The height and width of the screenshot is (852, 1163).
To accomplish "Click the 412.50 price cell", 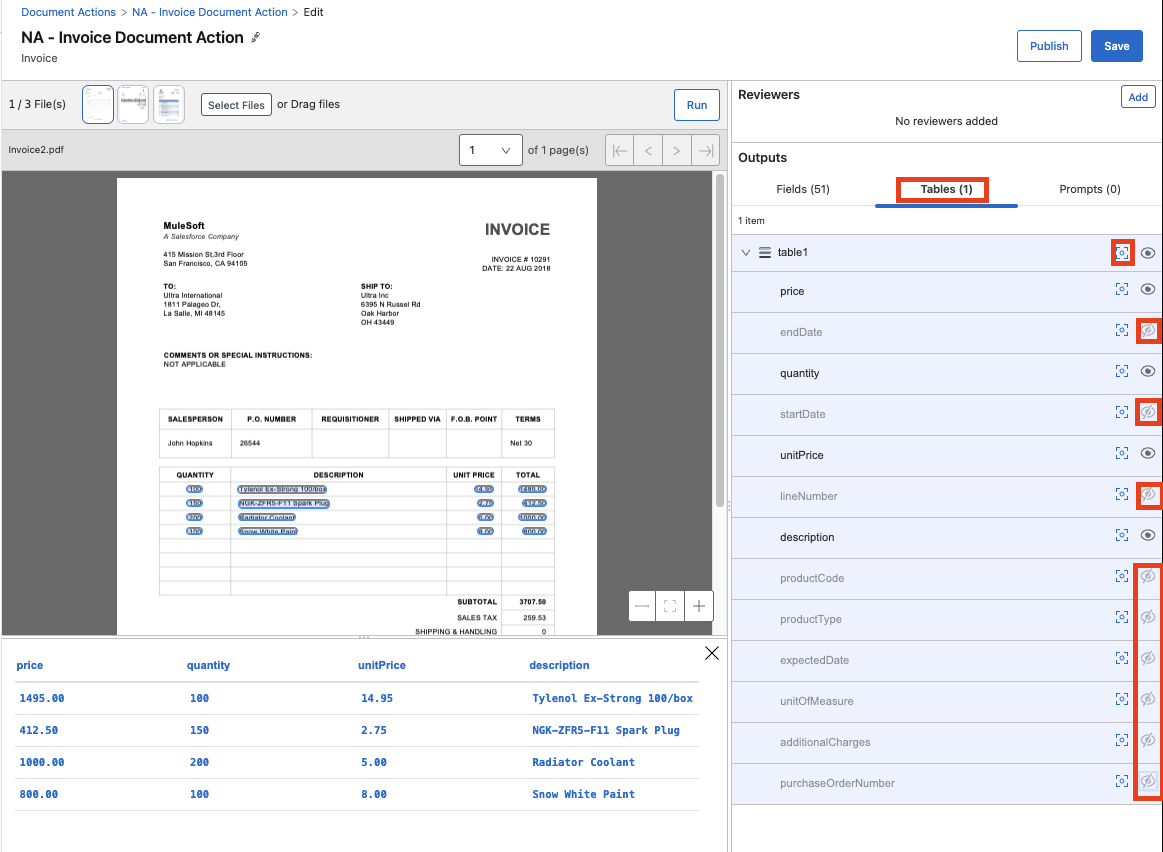I will tap(39, 730).
